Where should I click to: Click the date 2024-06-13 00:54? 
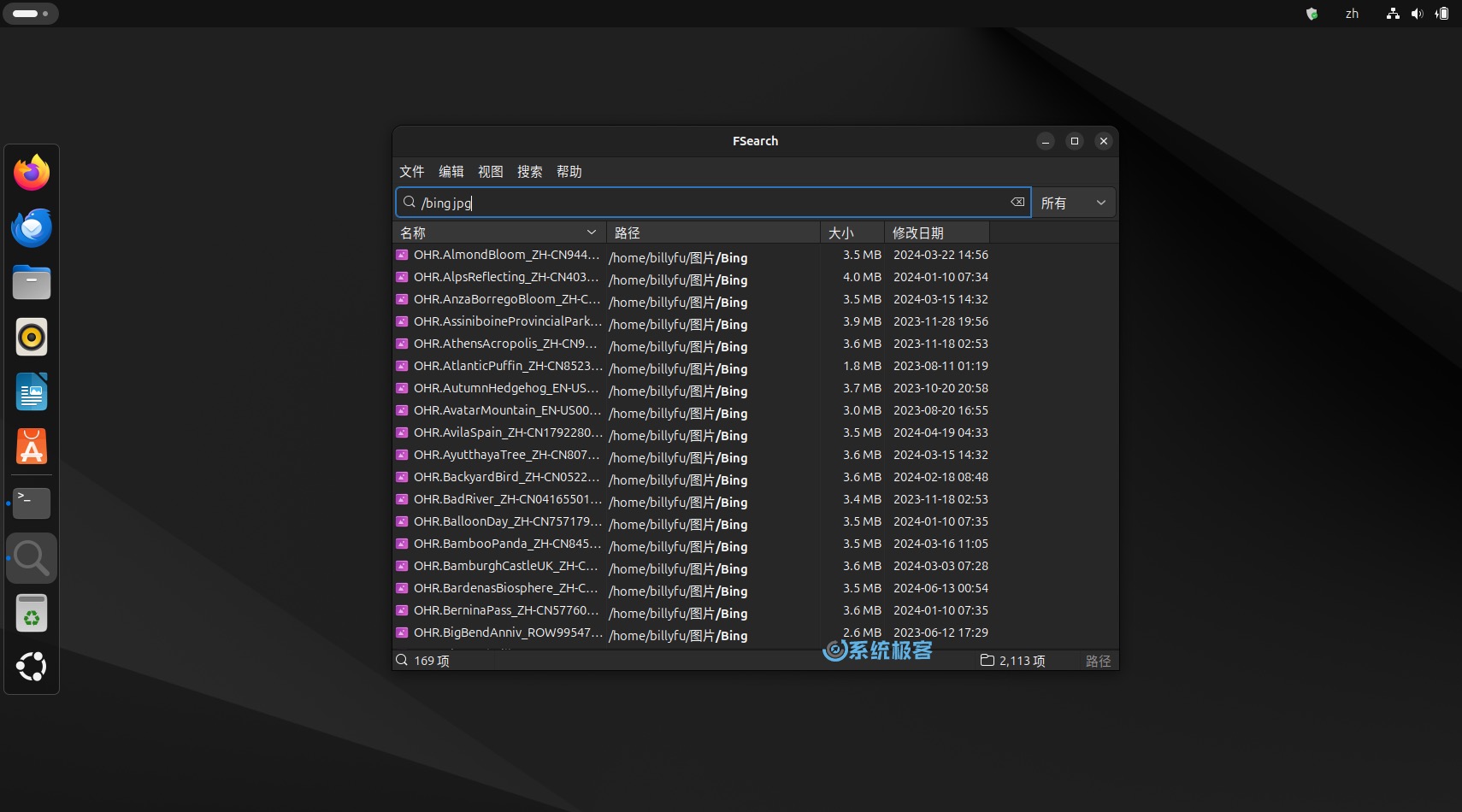[x=940, y=588]
